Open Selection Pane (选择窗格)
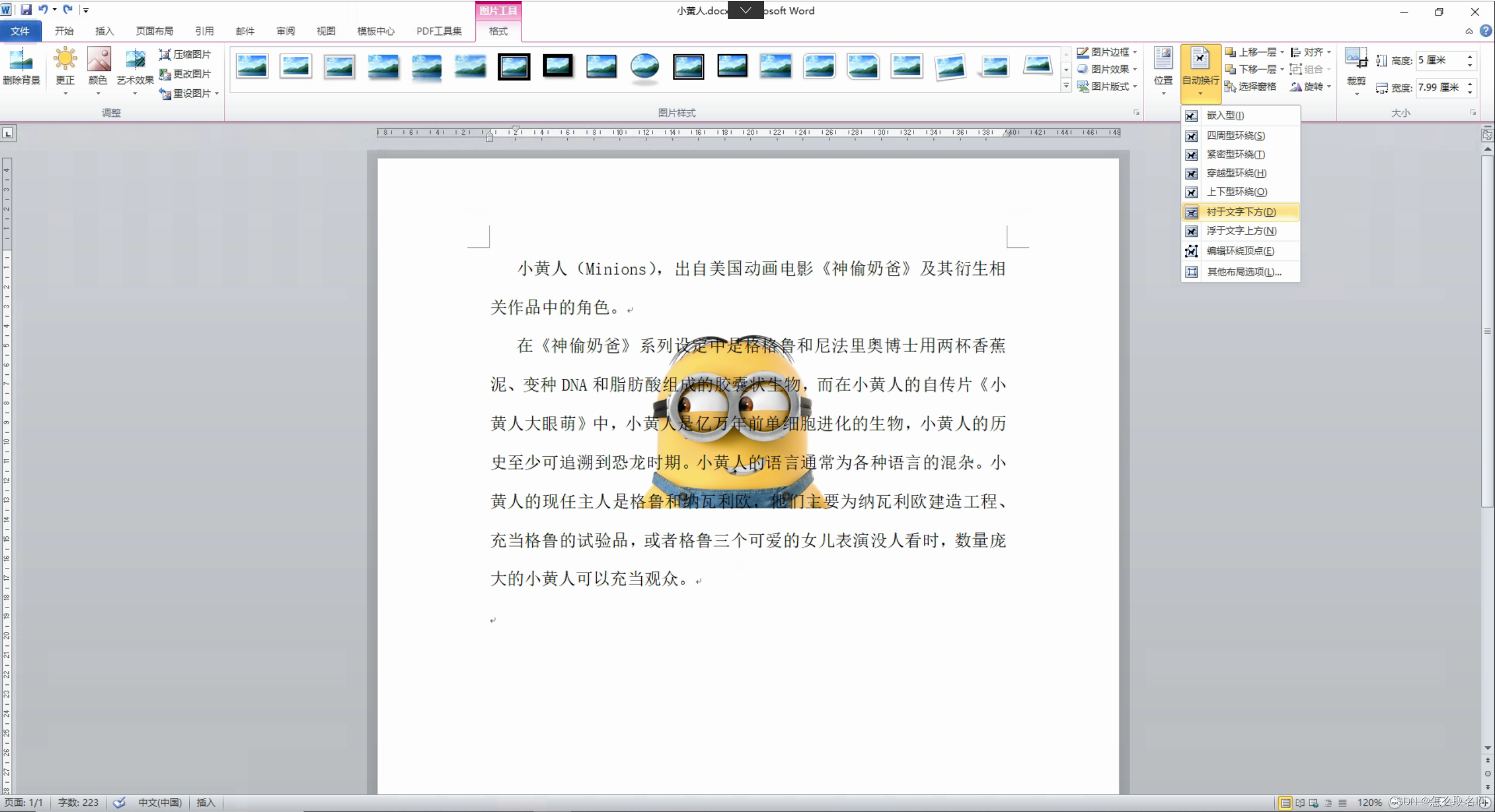The image size is (1495, 812). [x=1251, y=86]
